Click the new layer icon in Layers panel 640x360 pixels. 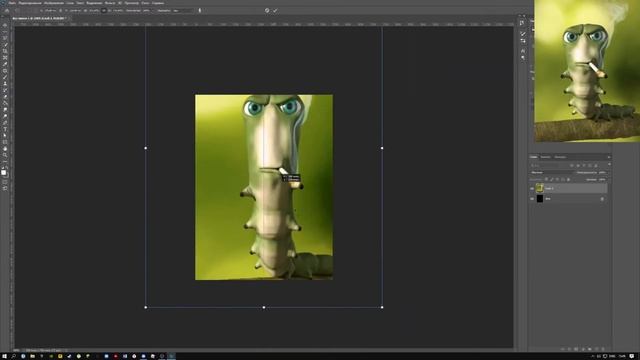596,349
